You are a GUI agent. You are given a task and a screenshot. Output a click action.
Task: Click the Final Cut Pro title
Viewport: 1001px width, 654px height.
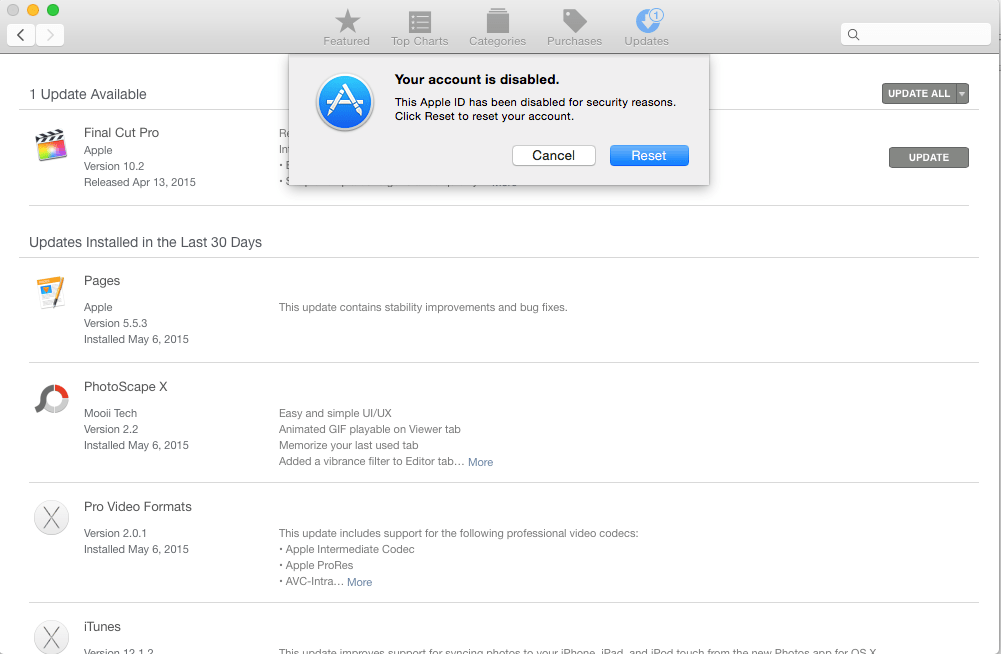click(x=121, y=132)
